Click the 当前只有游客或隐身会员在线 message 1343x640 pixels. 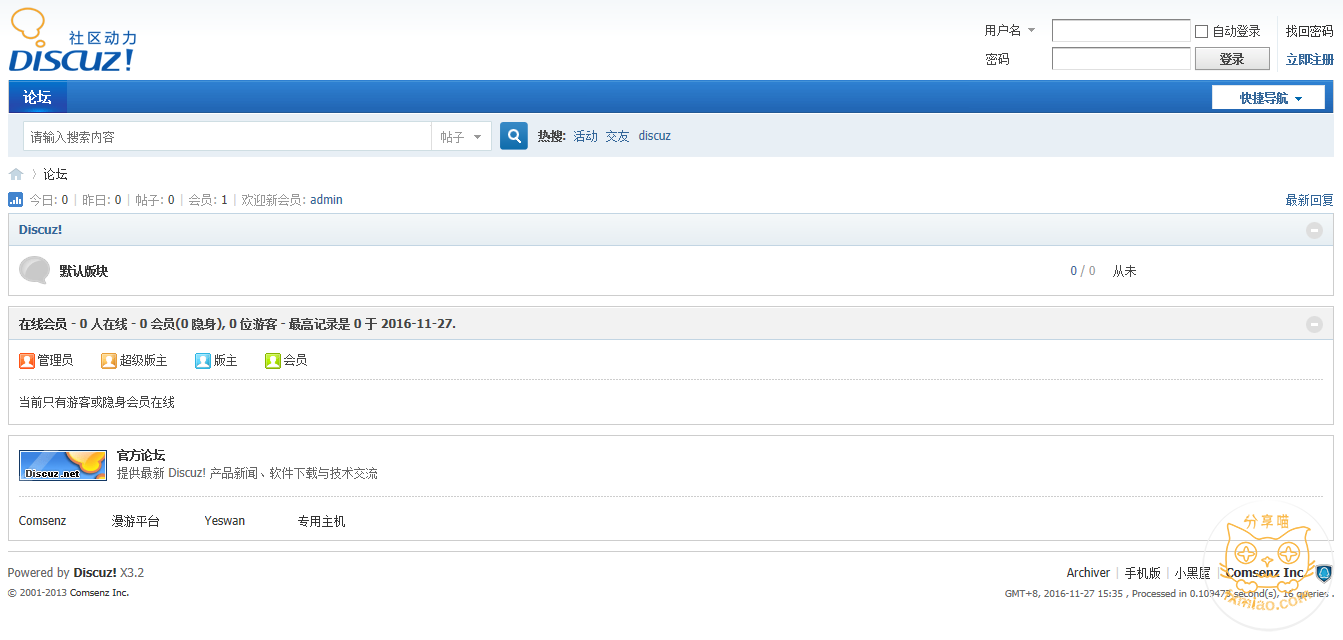pyautogui.click(x=97, y=402)
